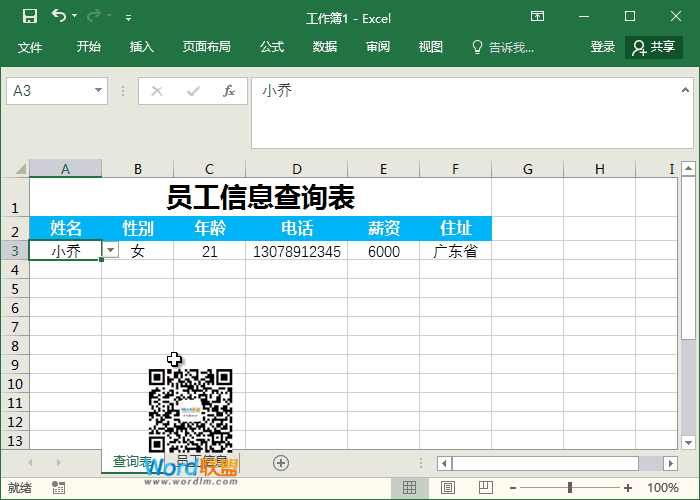This screenshot has height=500, width=700.
Task: Click the cell with age 21
Action: click(209, 251)
